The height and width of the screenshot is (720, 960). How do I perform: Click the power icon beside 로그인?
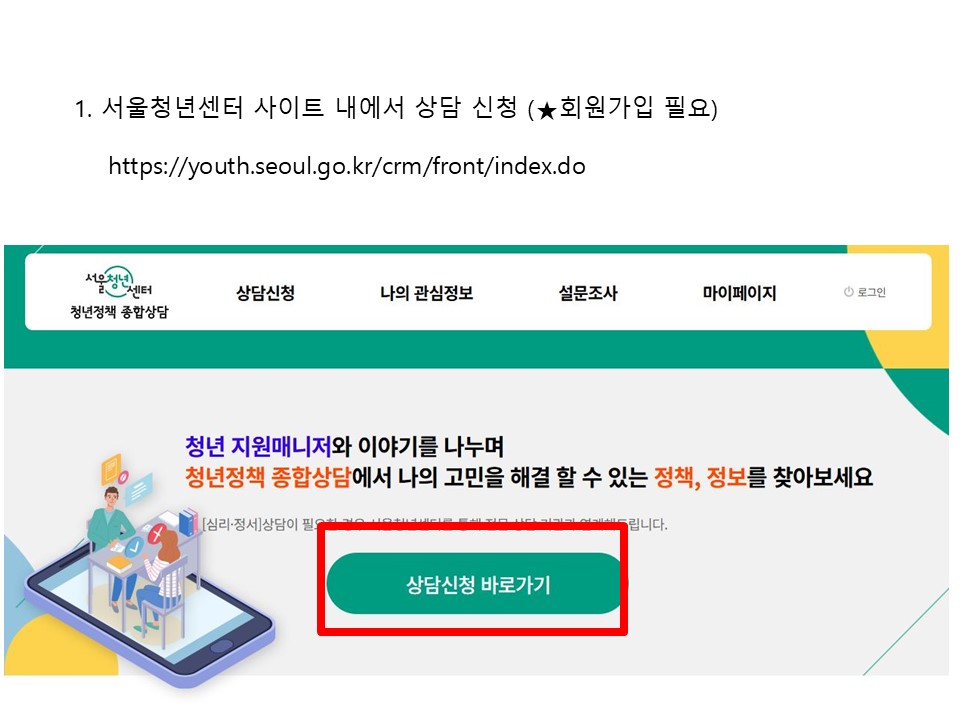(x=849, y=292)
